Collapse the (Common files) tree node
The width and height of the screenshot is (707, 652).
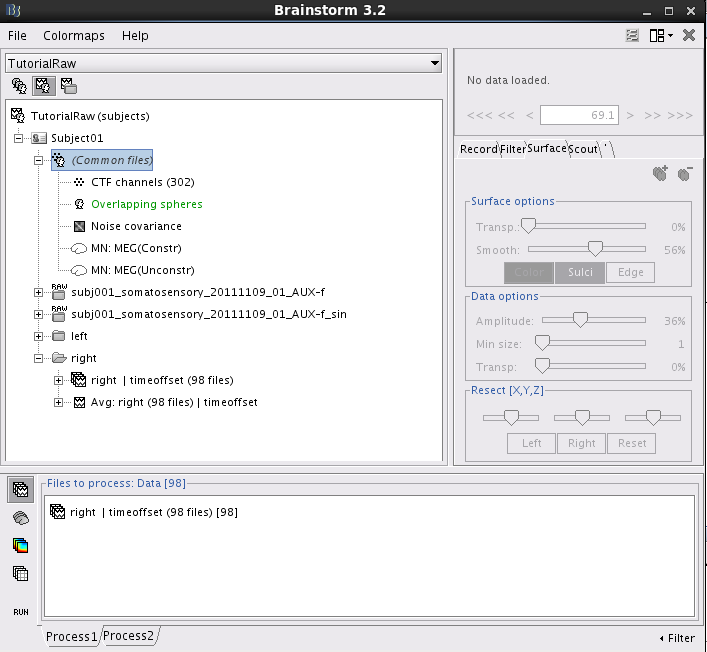(x=39, y=160)
